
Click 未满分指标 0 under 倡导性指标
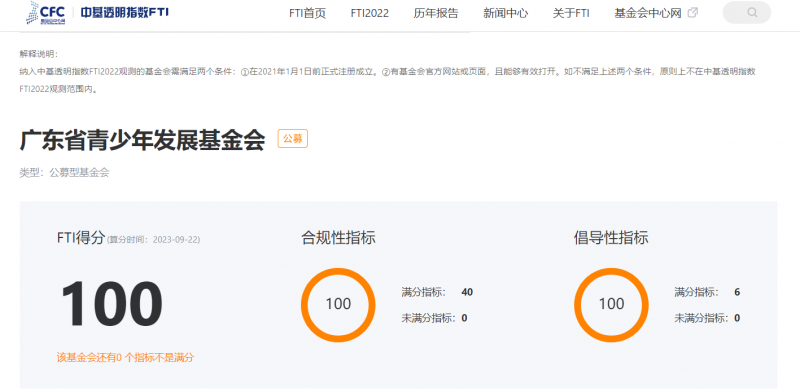707,318
